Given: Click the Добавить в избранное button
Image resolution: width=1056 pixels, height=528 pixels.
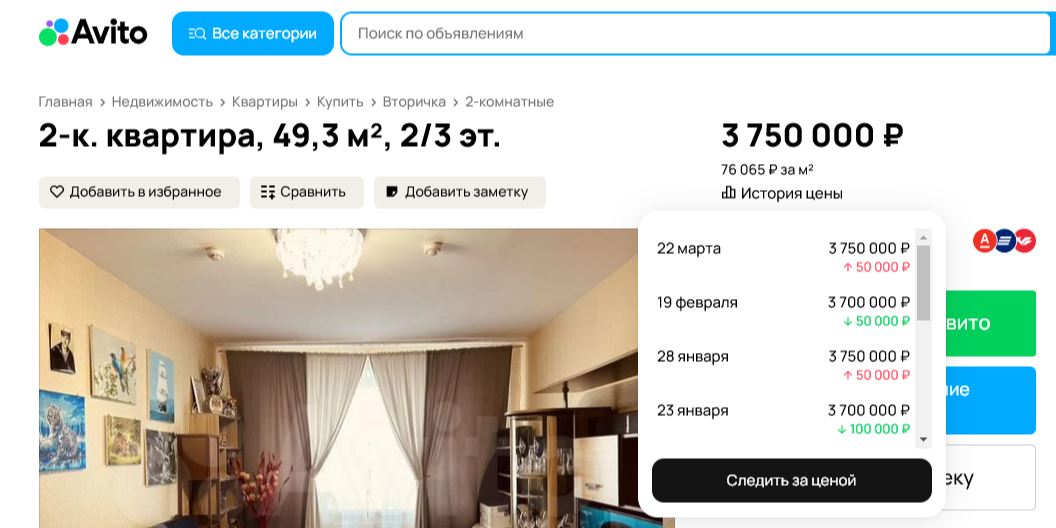Looking at the screenshot, I should (139, 192).
